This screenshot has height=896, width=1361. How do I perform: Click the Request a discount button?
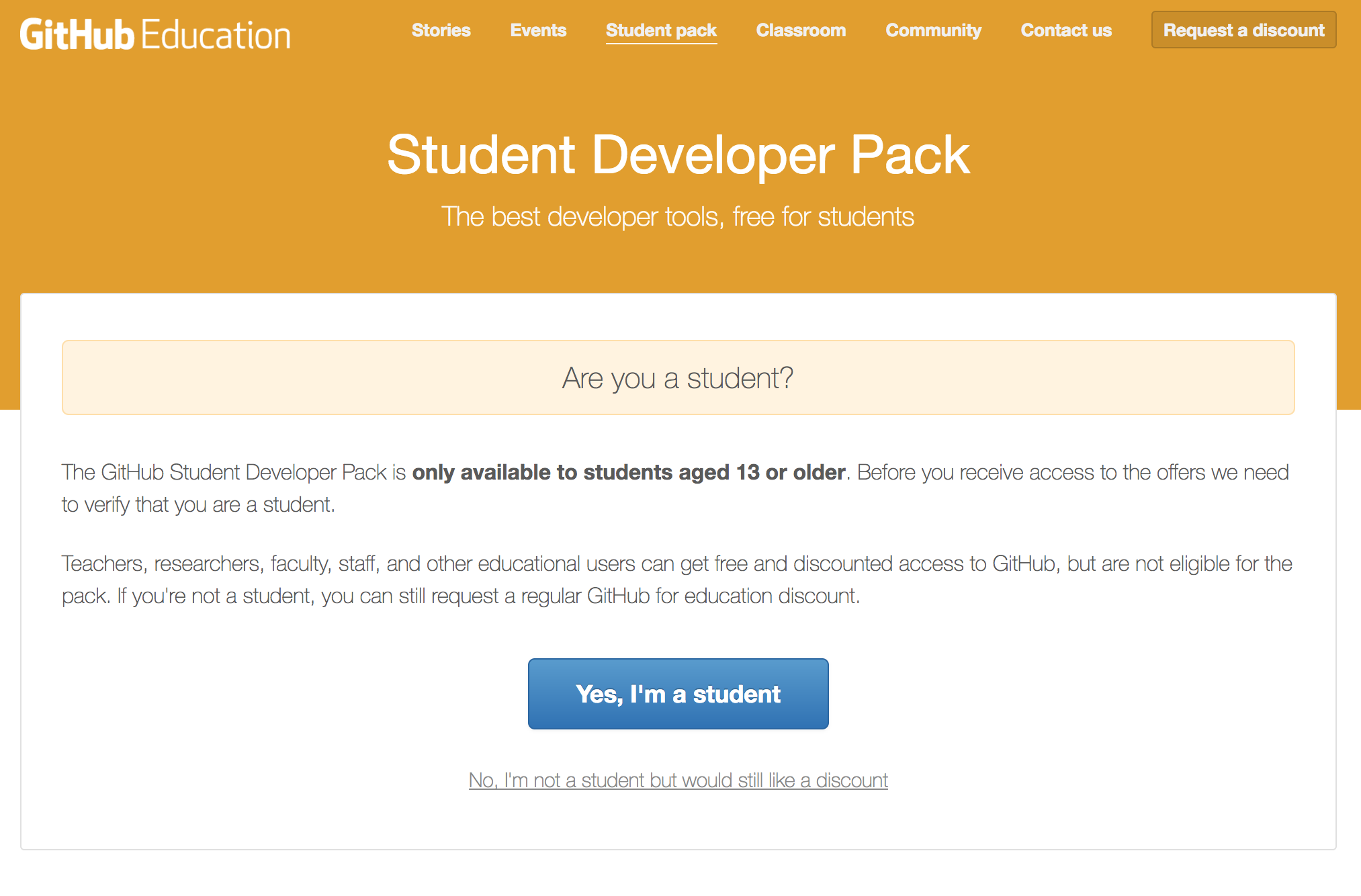point(1243,30)
